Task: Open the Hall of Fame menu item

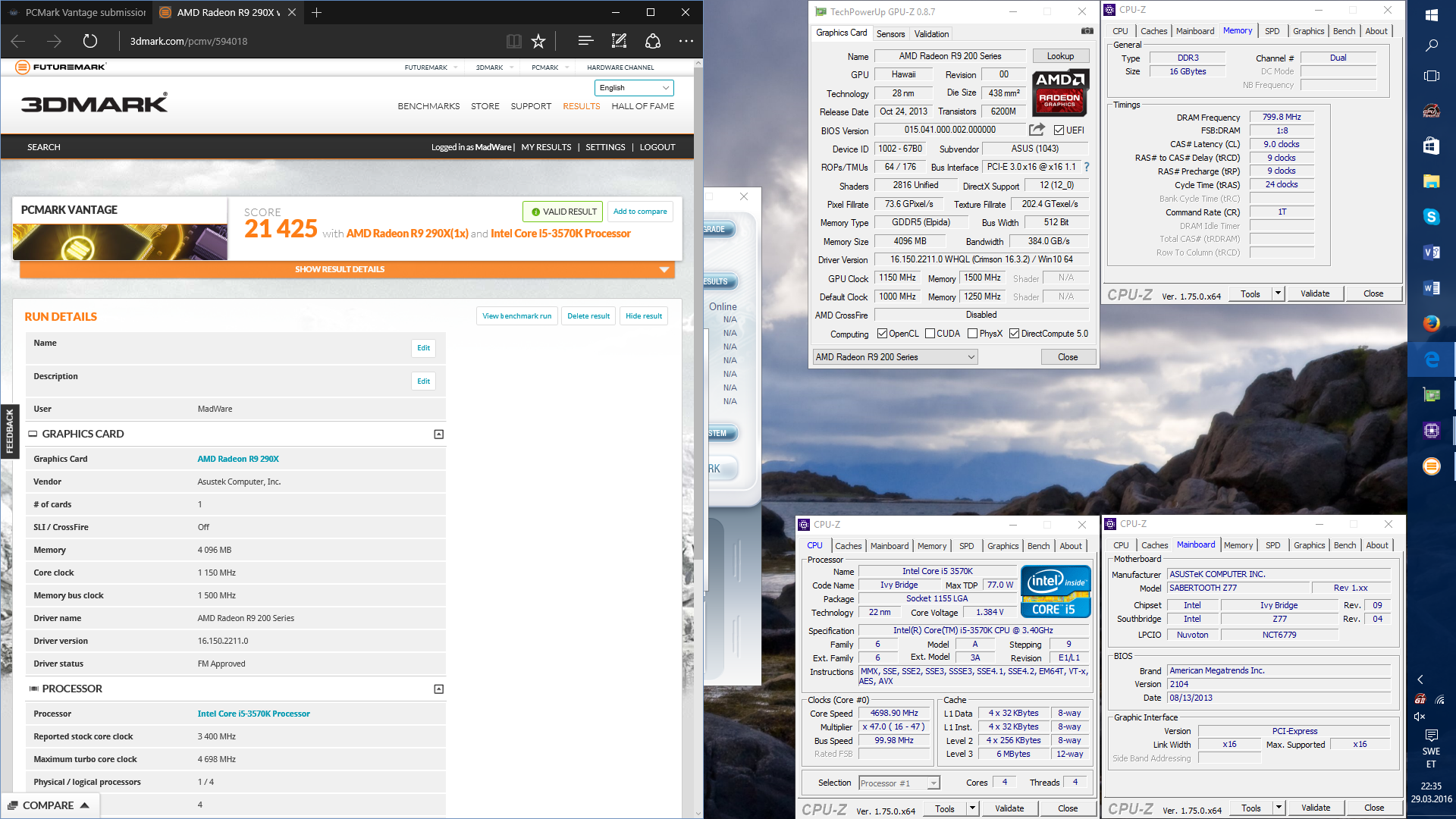Action: point(642,106)
